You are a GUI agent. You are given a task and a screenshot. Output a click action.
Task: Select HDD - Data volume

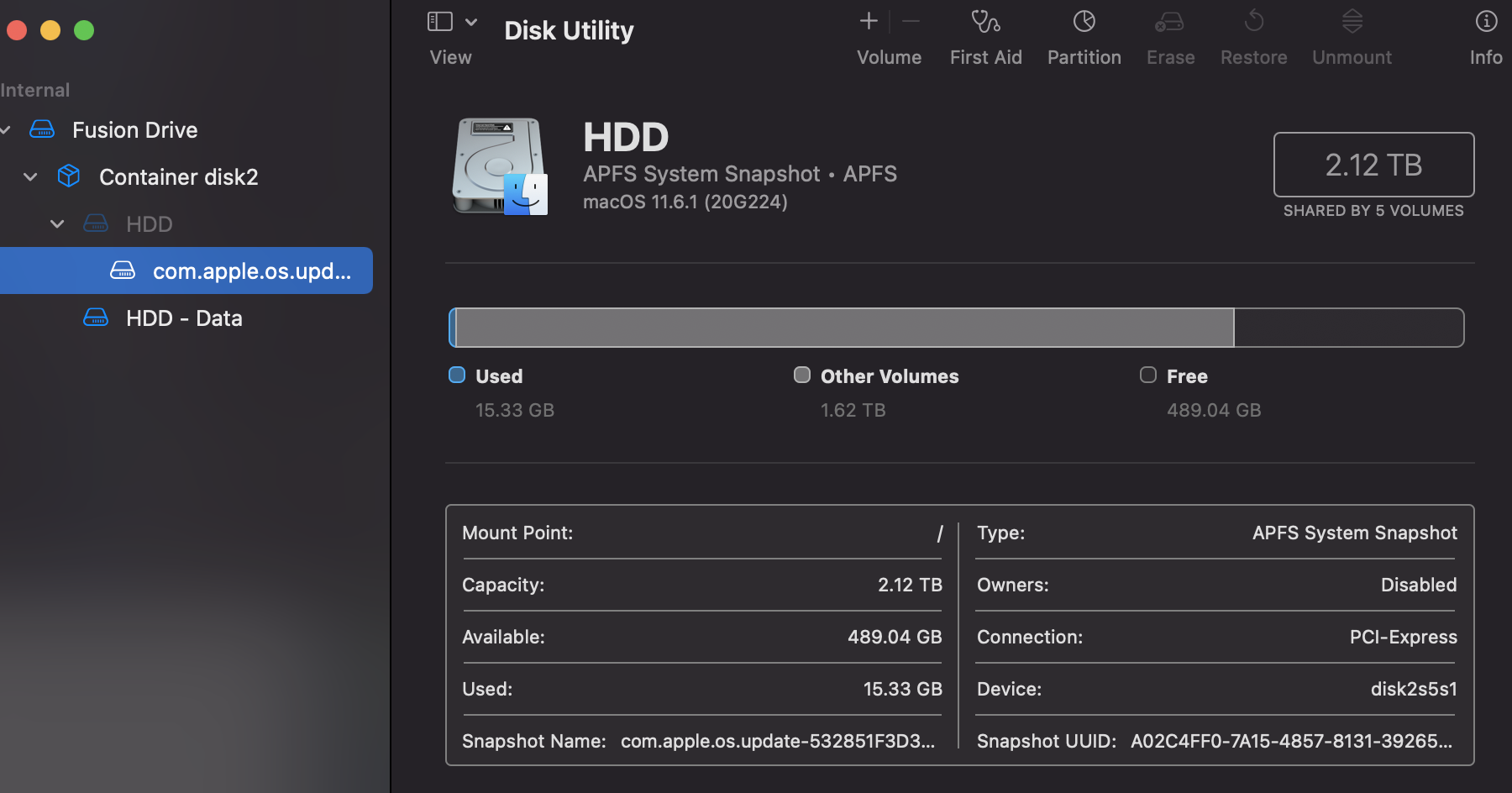[184, 318]
